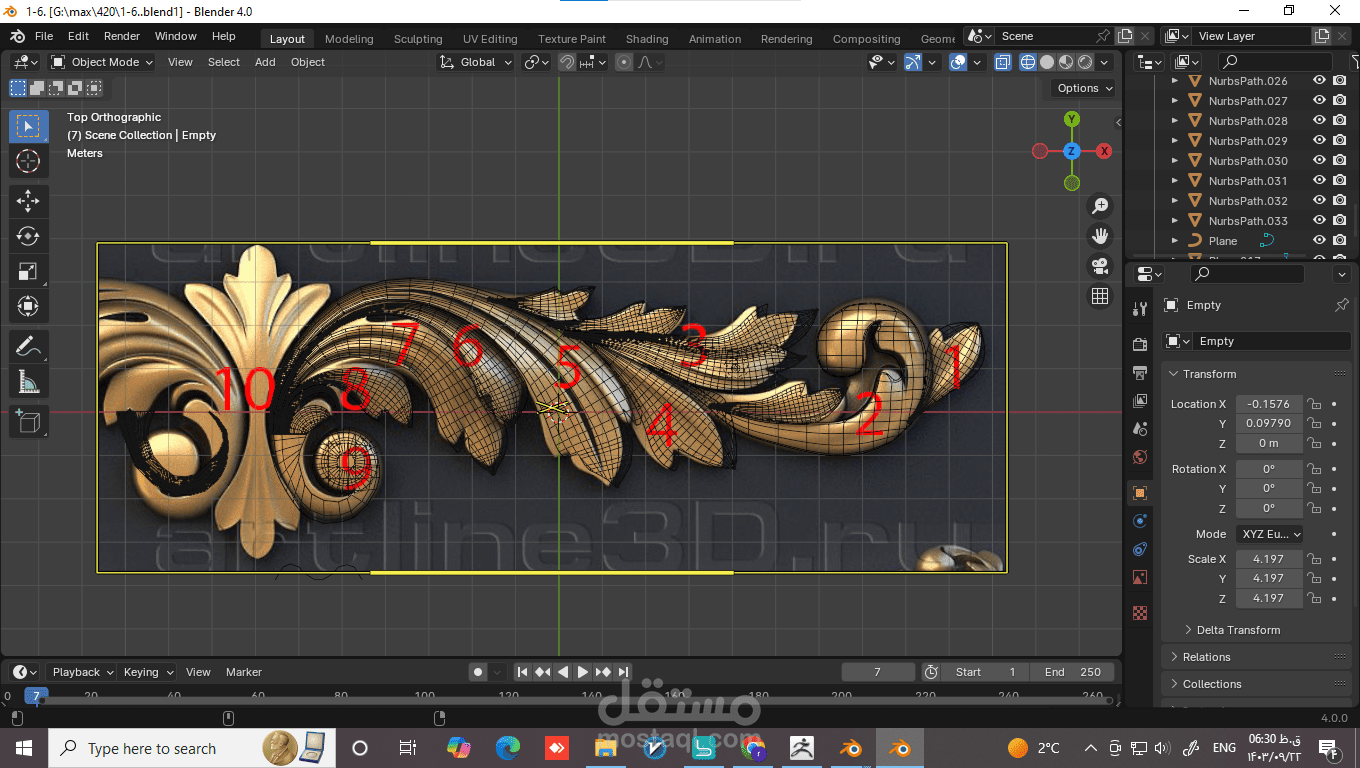1360x768 pixels.
Task: Disable render for NurbsPath.030 camera icon
Action: 1339,161
